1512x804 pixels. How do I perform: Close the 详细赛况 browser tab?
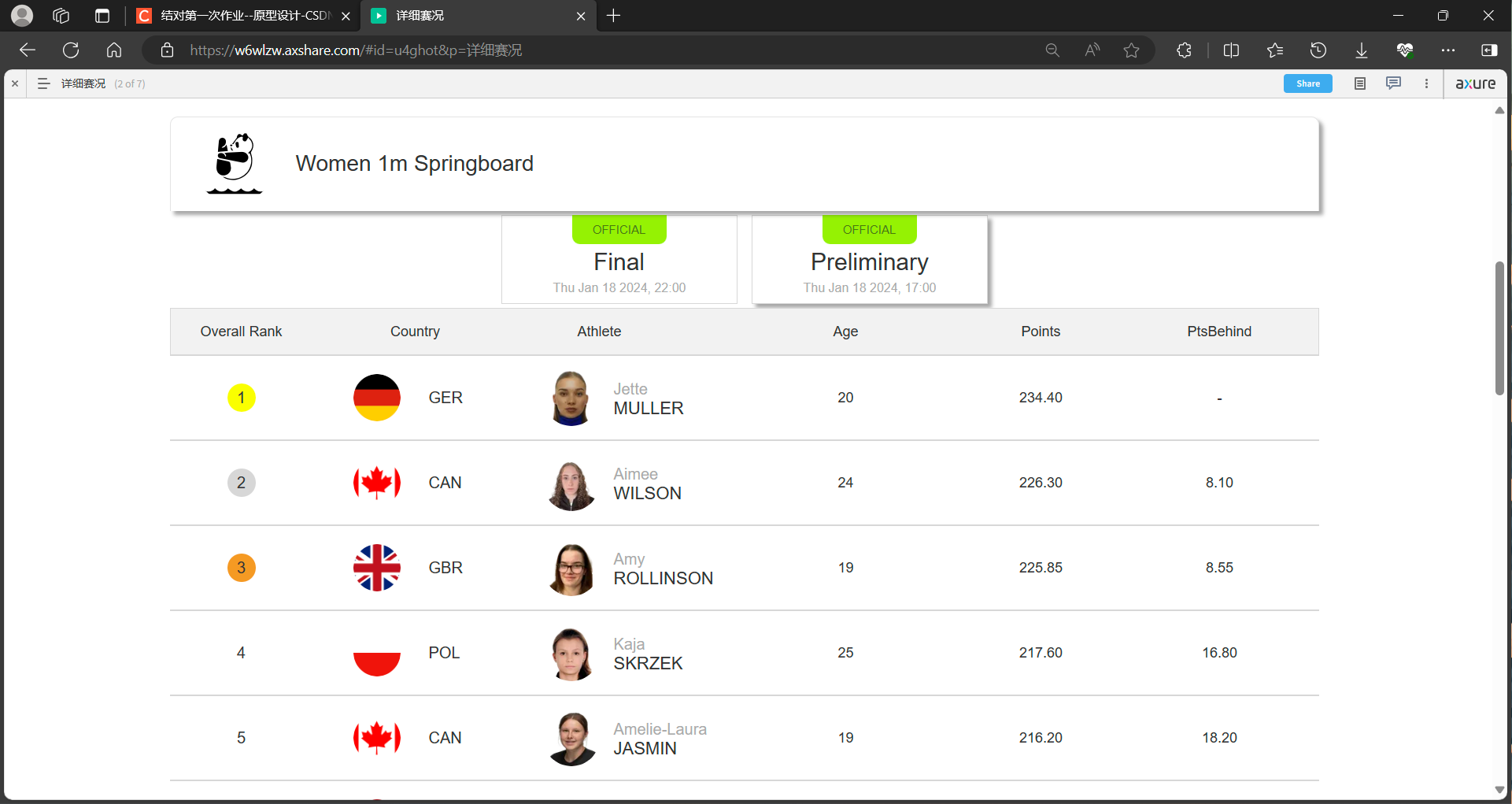581,16
